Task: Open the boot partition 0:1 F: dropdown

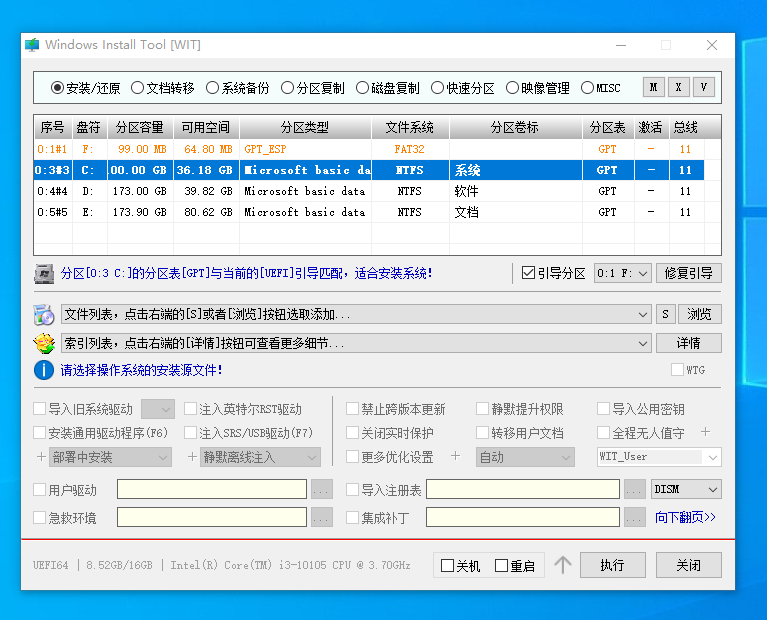Action: pyautogui.click(x=623, y=273)
